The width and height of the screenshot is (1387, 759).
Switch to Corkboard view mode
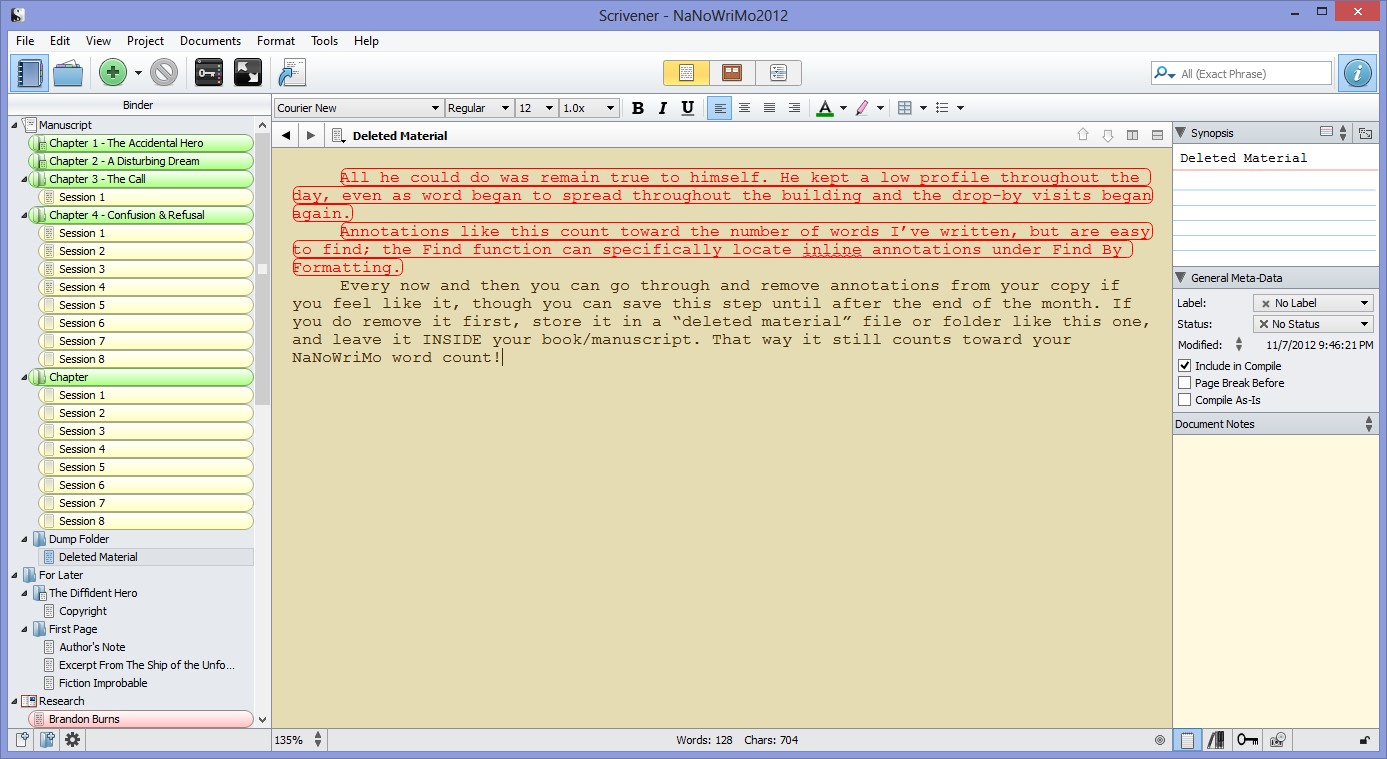732,73
